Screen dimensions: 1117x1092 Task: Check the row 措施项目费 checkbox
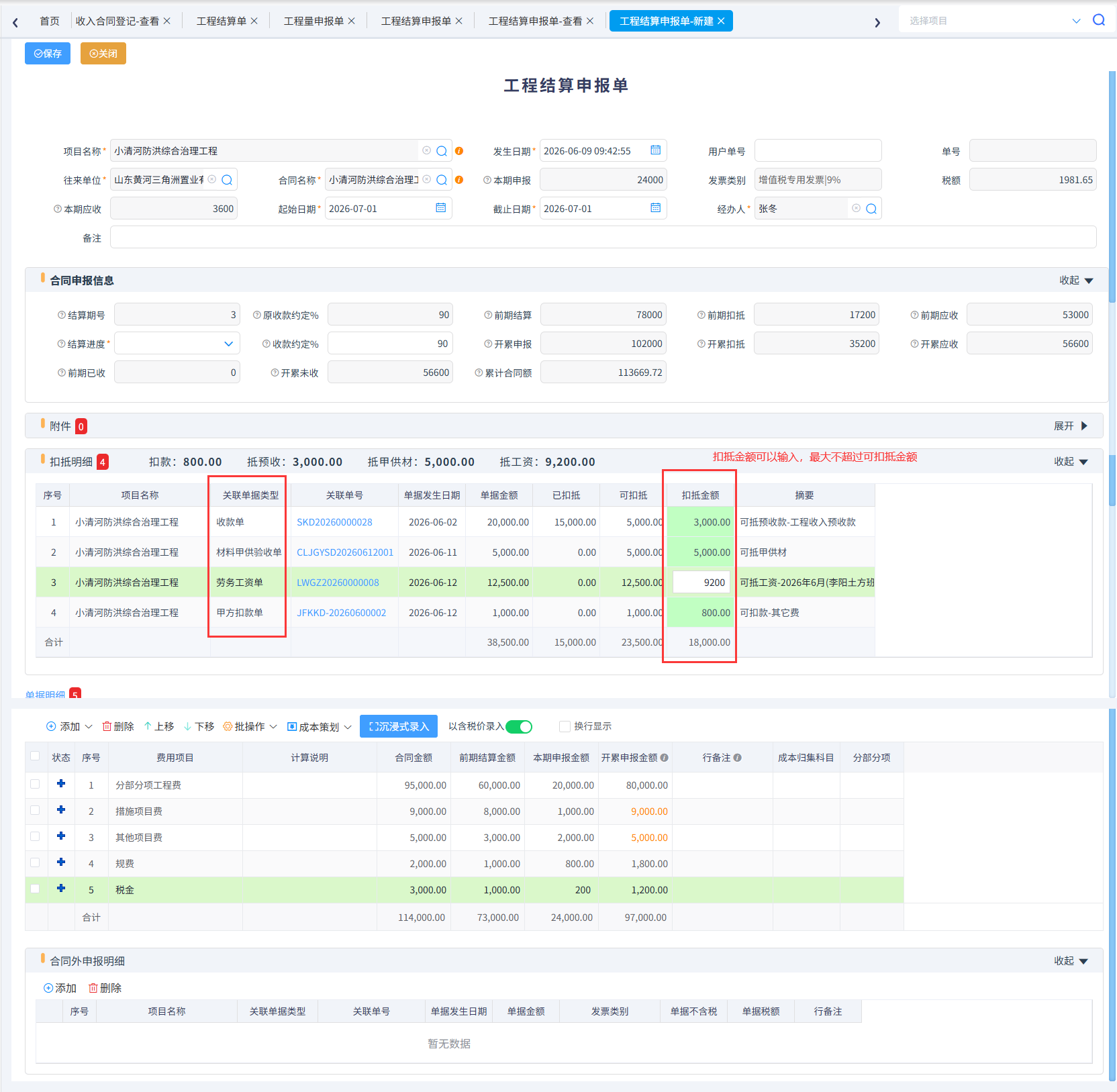(35, 809)
